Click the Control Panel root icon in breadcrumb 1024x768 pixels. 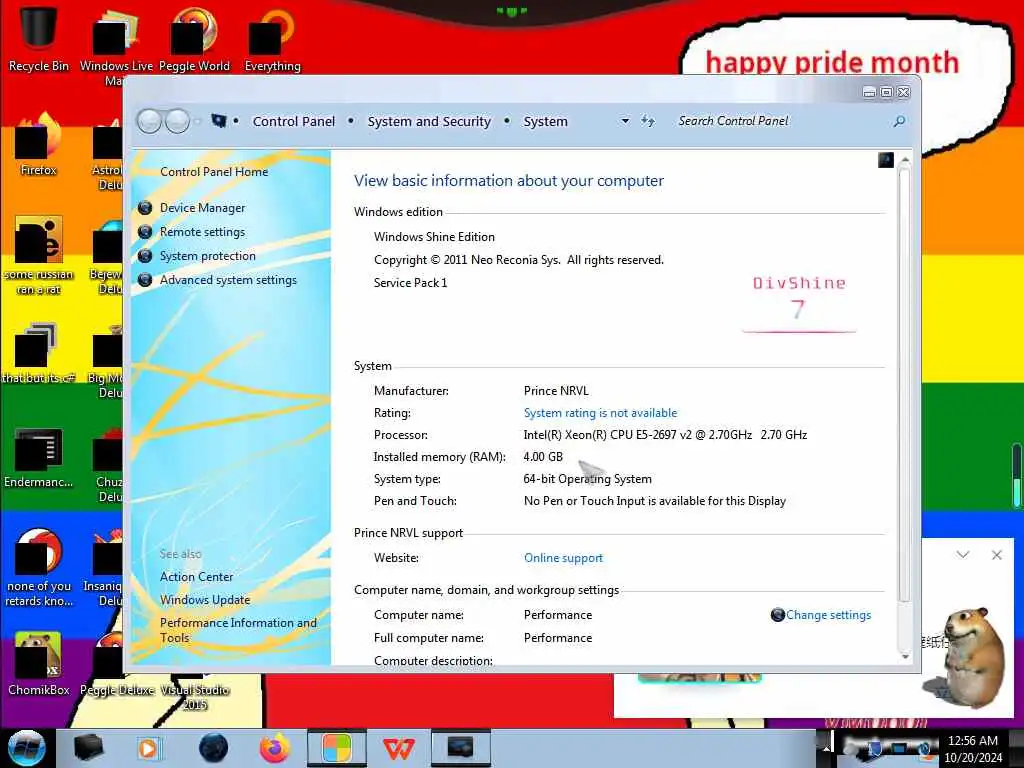point(219,121)
